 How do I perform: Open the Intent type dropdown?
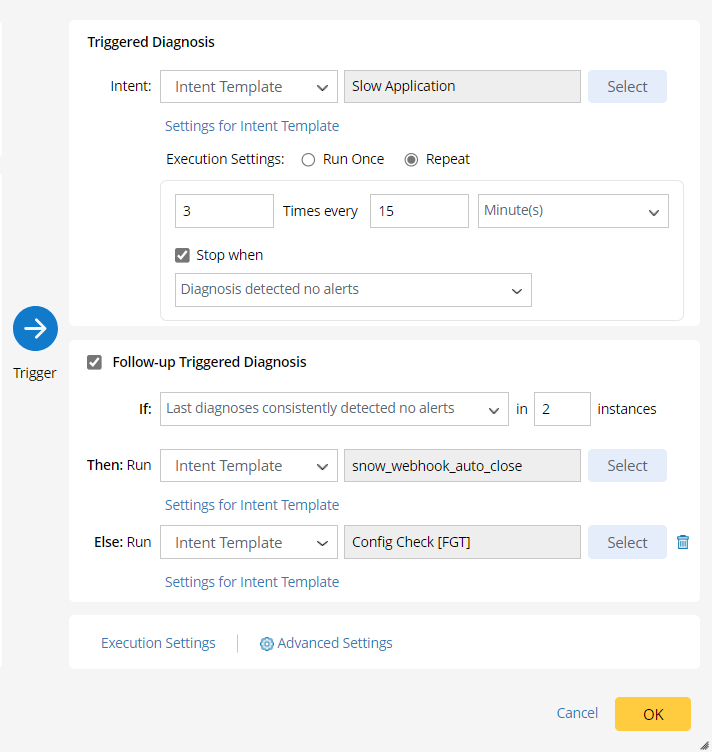tap(249, 87)
